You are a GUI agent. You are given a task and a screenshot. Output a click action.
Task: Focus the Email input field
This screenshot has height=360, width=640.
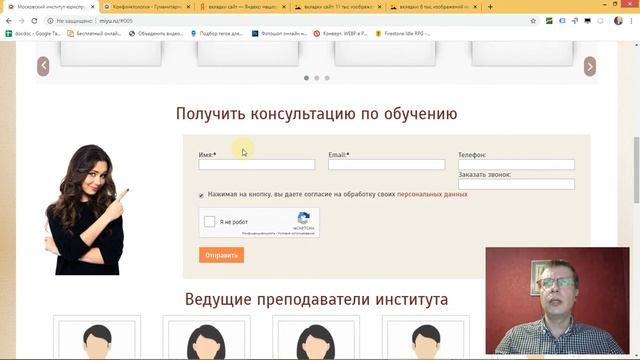tap(387, 164)
